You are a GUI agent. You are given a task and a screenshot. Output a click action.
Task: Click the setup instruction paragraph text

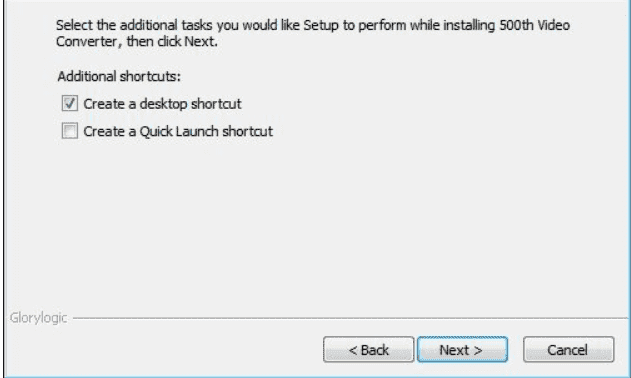[x=313, y=33]
